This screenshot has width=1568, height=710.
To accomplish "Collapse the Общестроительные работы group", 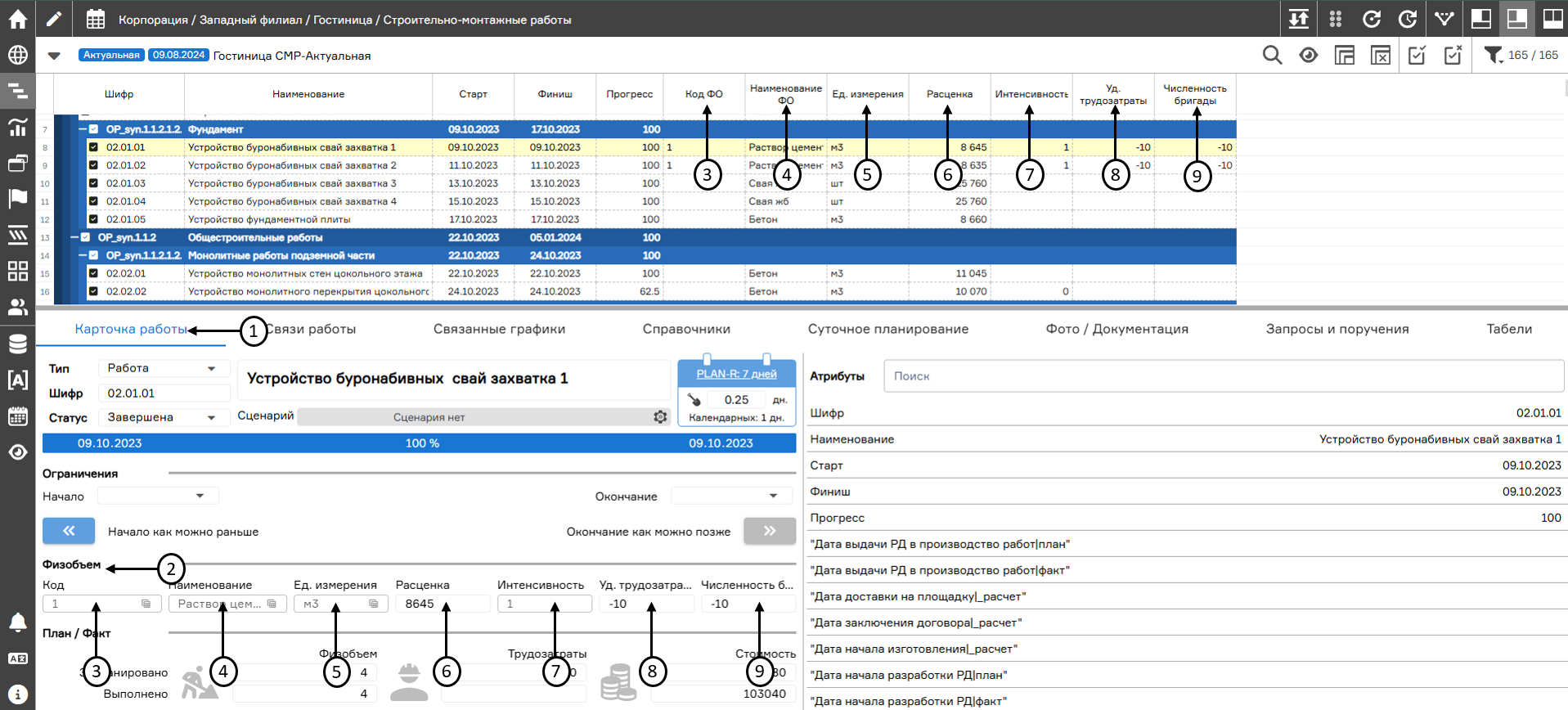I will tap(74, 237).
